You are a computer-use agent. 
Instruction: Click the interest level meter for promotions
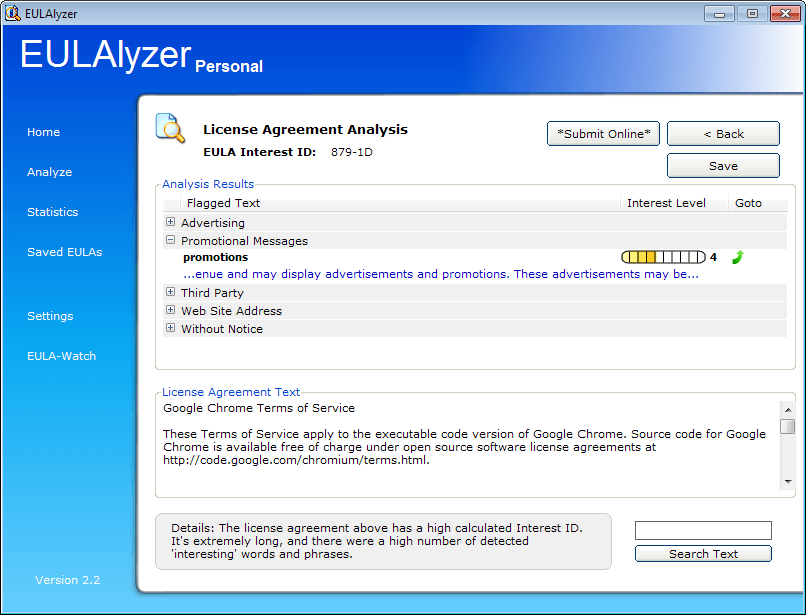(662, 257)
